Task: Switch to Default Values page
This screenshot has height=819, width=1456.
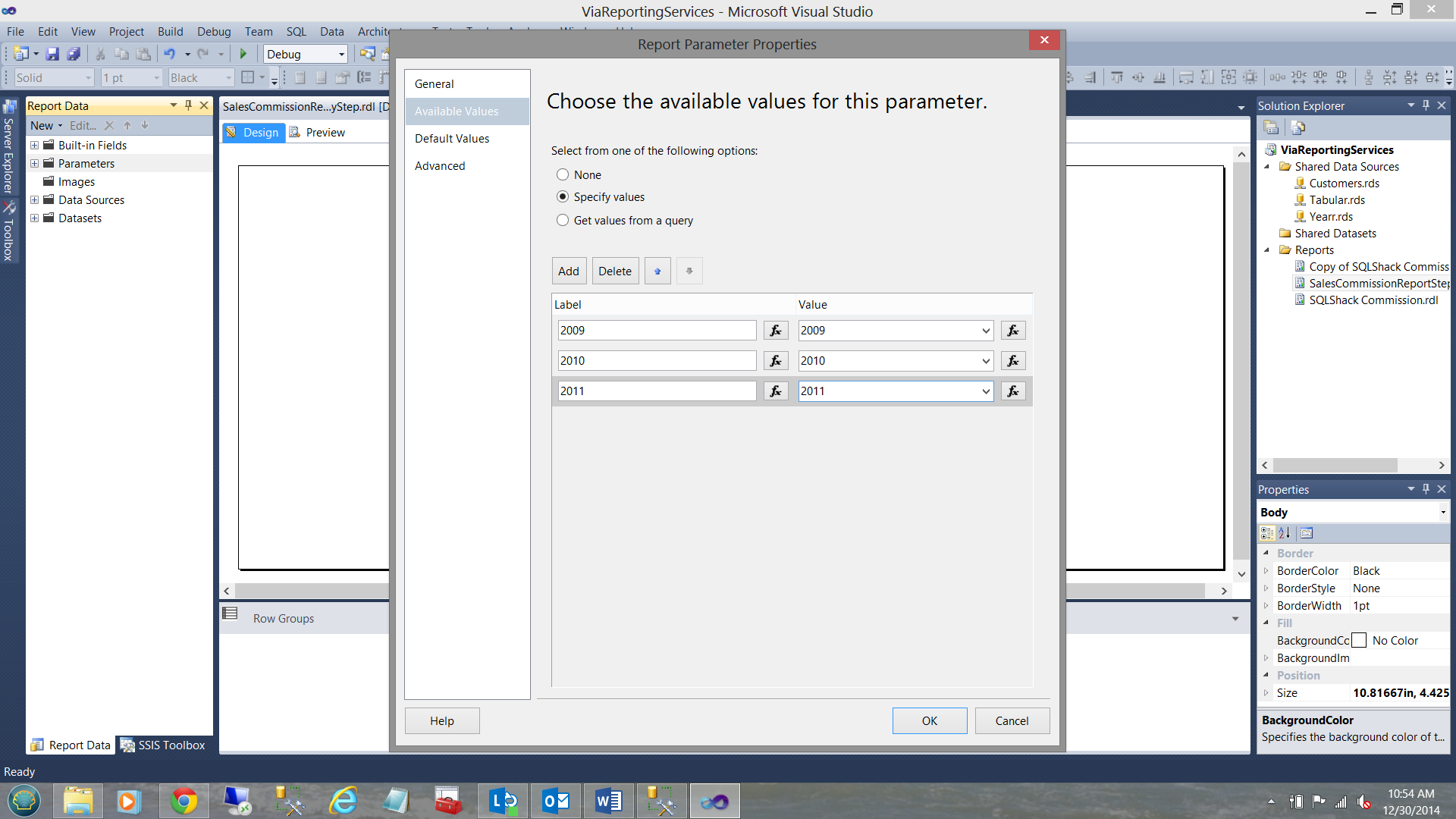Action: [452, 139]
